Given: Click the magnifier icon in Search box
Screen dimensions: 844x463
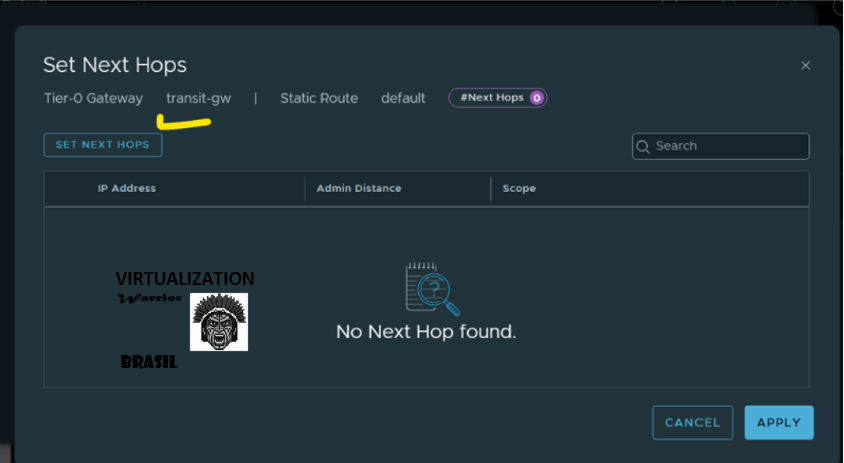Looking at the screenshot, I should coord(643,146).
